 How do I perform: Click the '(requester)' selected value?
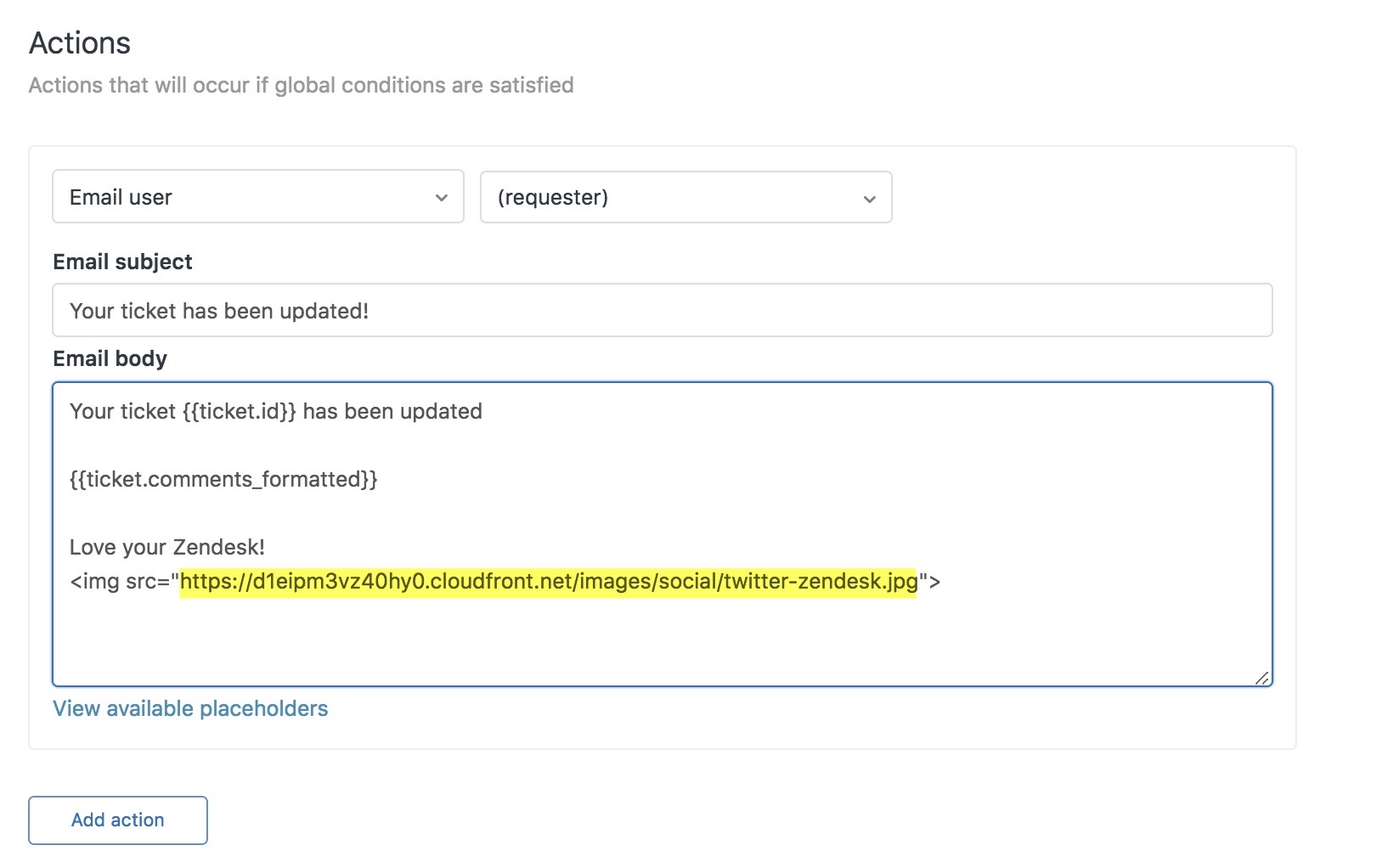tap(554, 197)
